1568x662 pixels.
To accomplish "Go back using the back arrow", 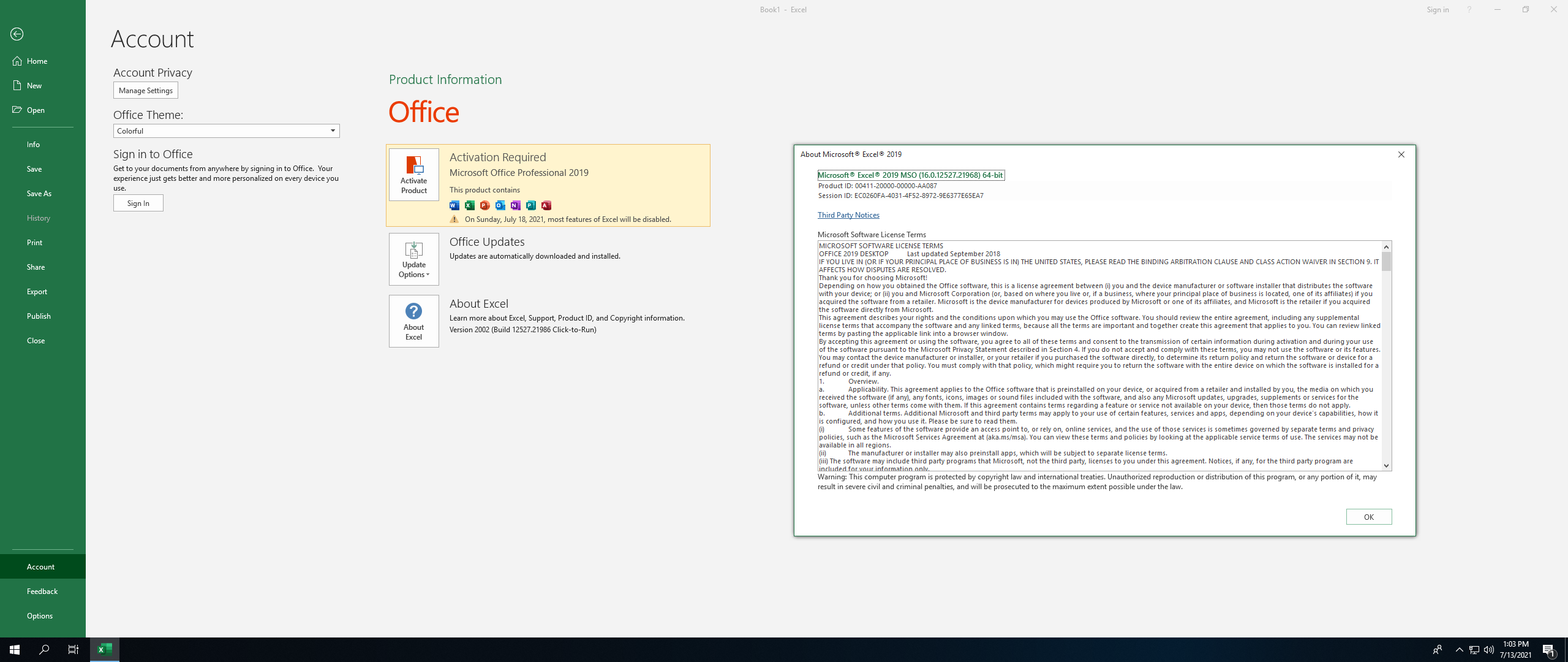I will (17, 34).
